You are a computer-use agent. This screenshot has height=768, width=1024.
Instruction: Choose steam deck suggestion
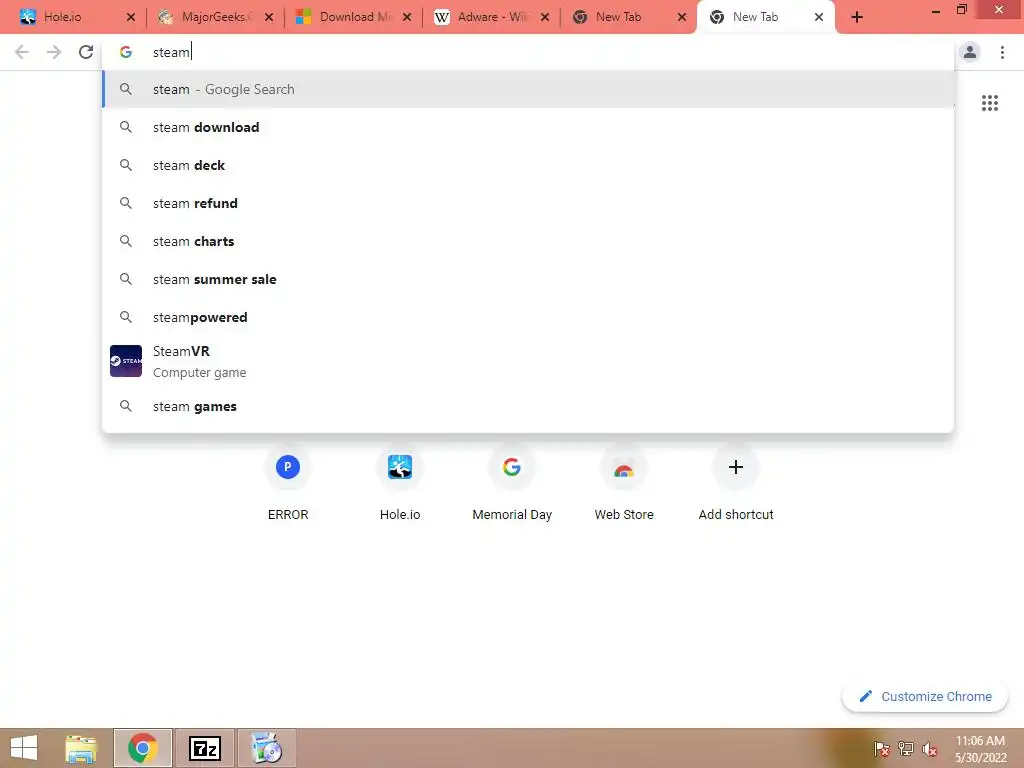click(x=528, y=165)
